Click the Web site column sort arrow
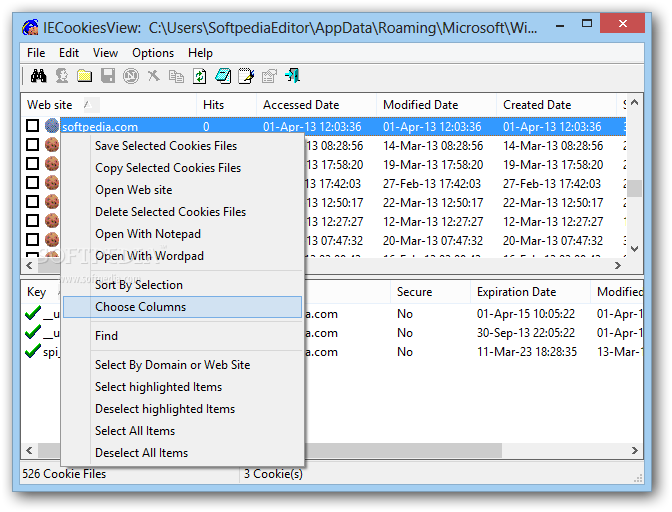The image size is (672, 512). coord(88,105)
